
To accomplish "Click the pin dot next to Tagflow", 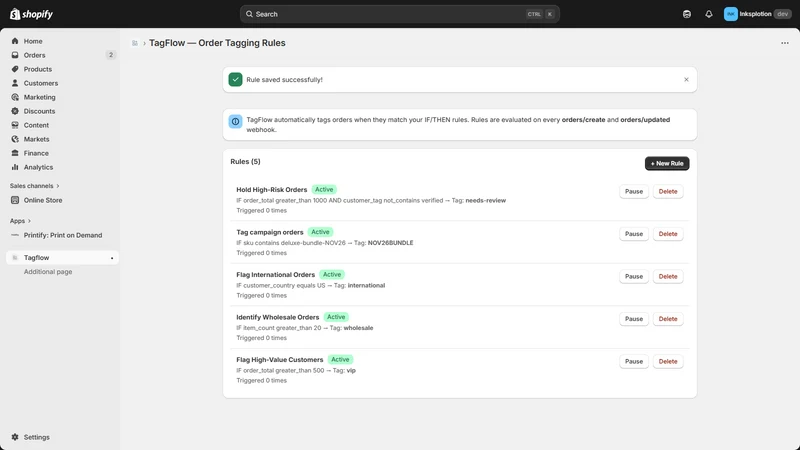I will (x=112, y=258).
